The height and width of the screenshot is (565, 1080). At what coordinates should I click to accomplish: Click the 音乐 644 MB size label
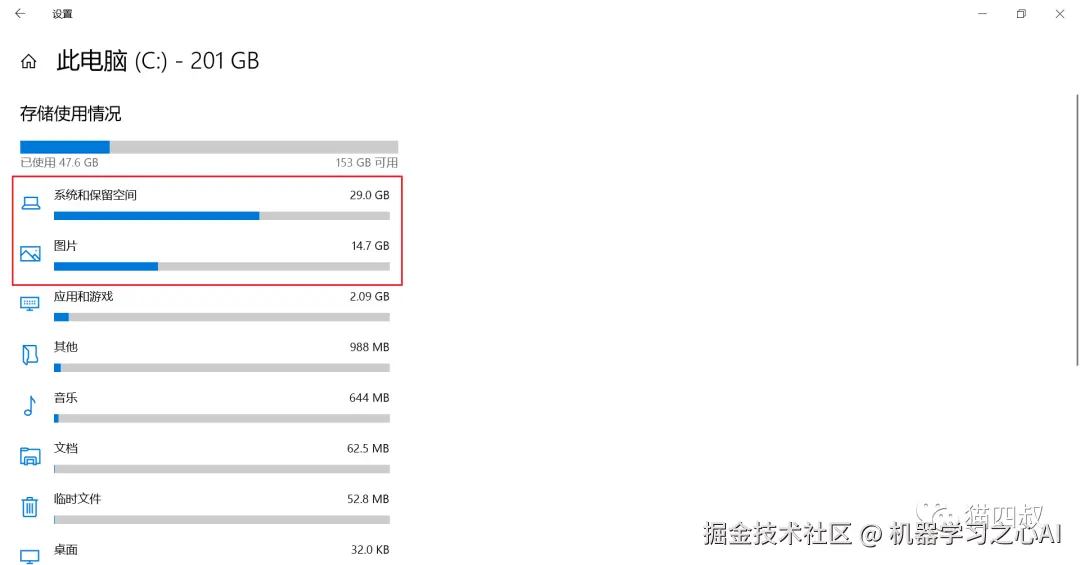click(368, 398)
